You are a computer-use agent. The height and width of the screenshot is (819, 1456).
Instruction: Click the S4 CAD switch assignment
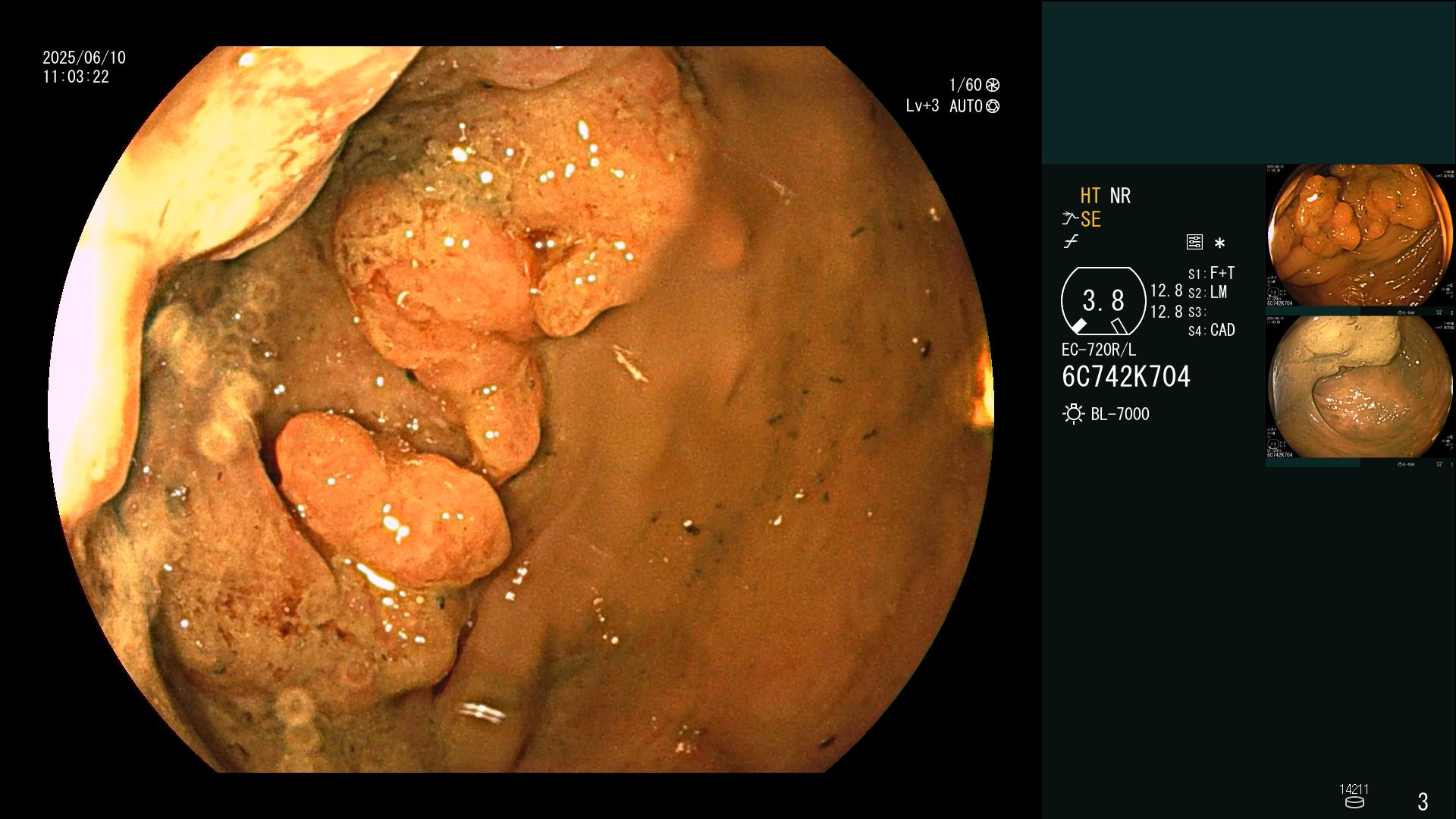[x=1212, y=331]
